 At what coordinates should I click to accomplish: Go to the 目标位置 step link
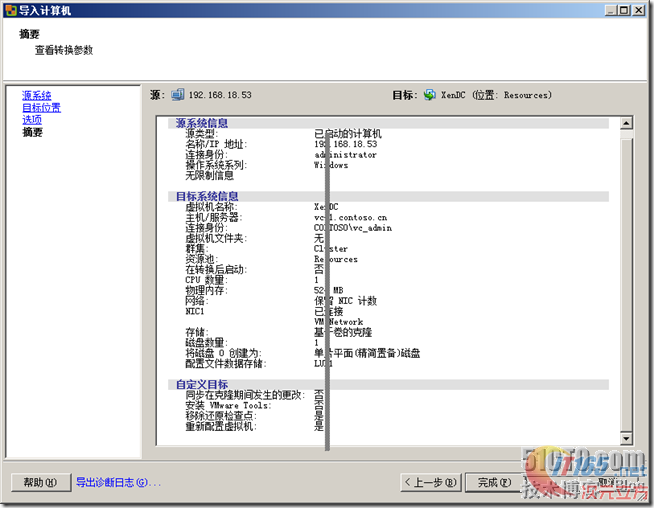point(41,108)
